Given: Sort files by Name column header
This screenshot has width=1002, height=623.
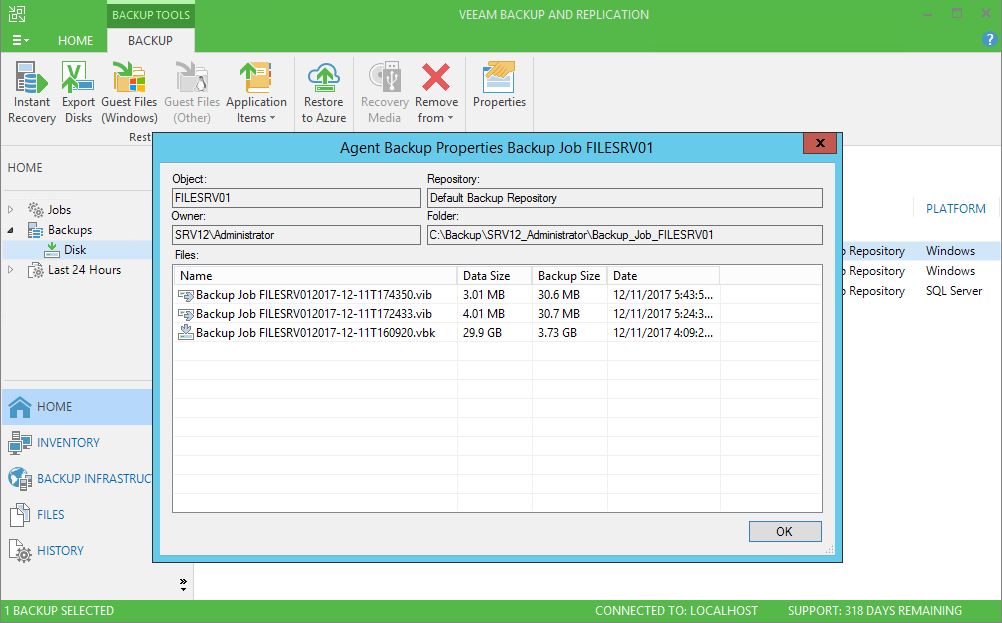Looking at the screenshot, I should (316, 275).
